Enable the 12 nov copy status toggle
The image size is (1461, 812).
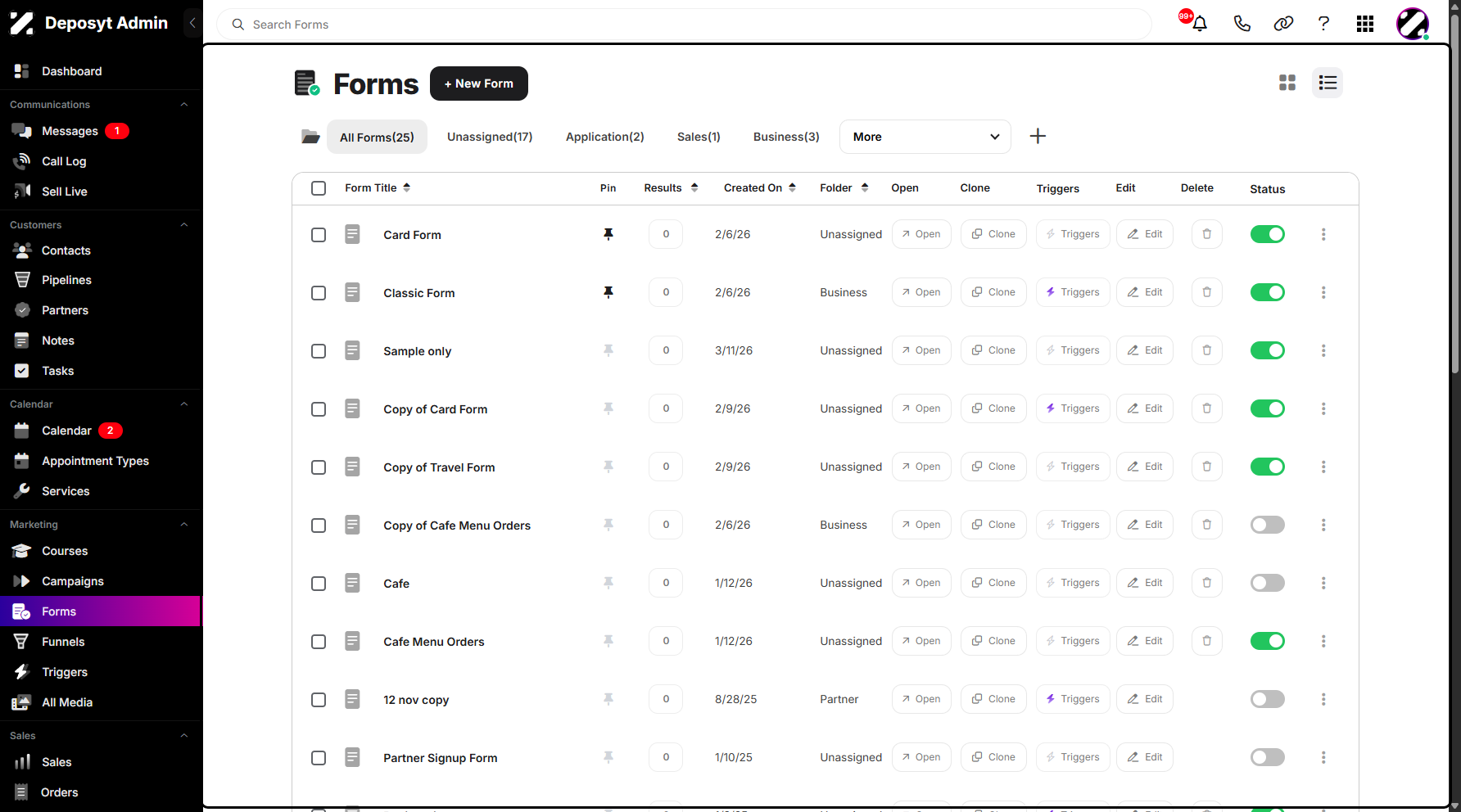[x=1267, y=699]
